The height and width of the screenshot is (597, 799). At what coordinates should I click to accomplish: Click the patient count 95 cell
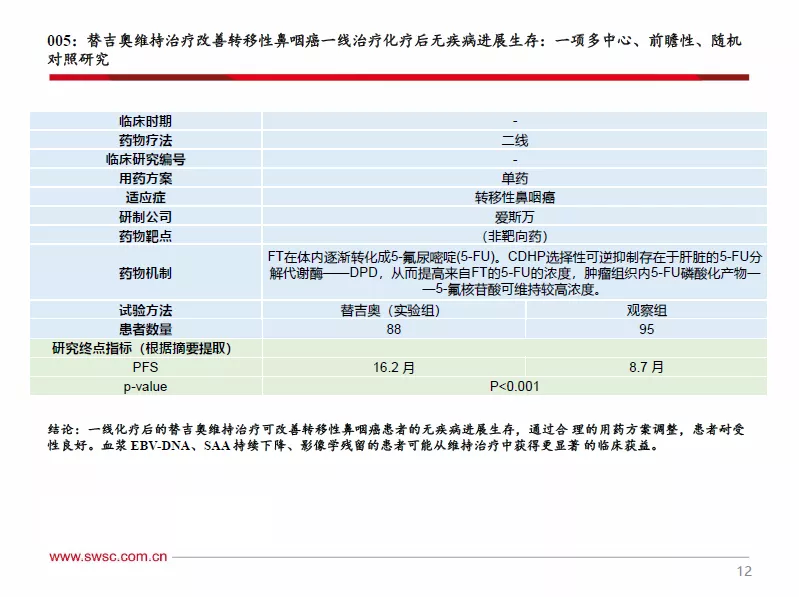[x=646, y=329]
